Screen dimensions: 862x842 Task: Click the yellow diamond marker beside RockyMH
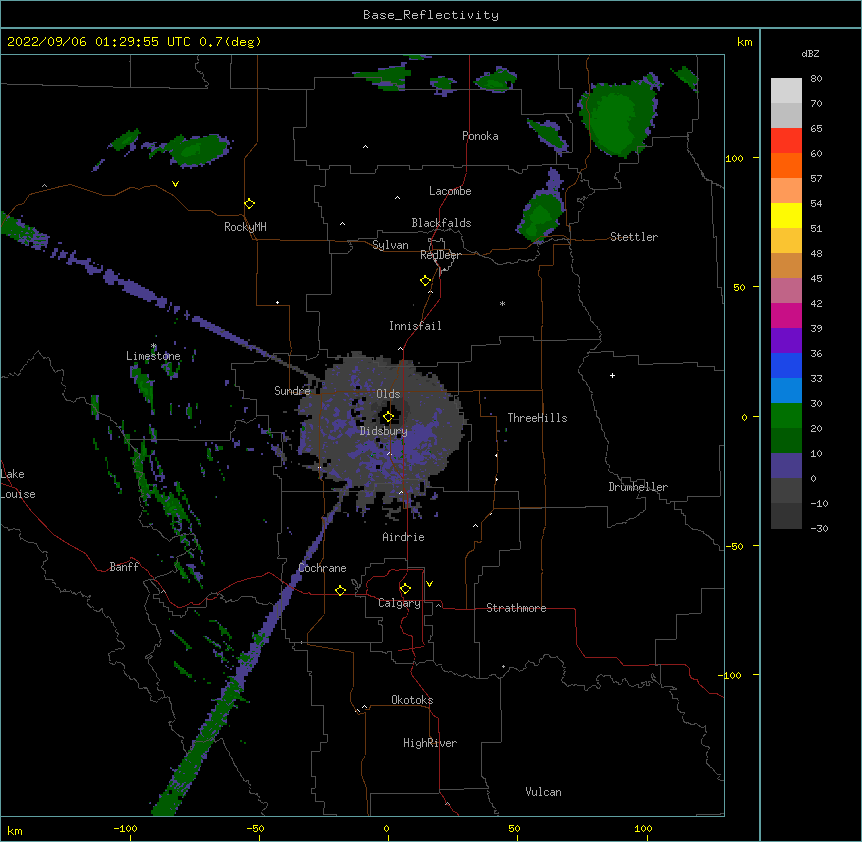coord(250,204)
